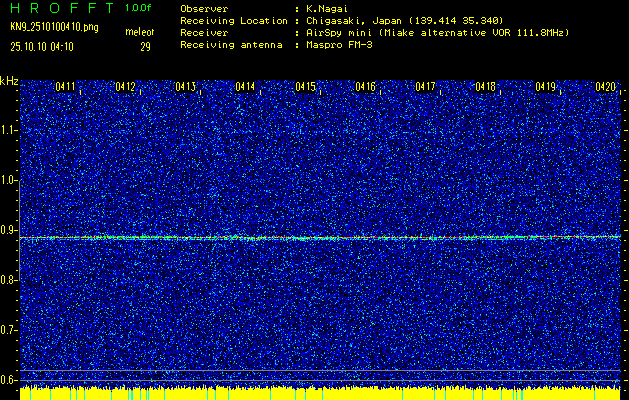The height and width of the screenshot is (400, 629).
Task: Click the kHz axis unit label
Action: [9, 80]
